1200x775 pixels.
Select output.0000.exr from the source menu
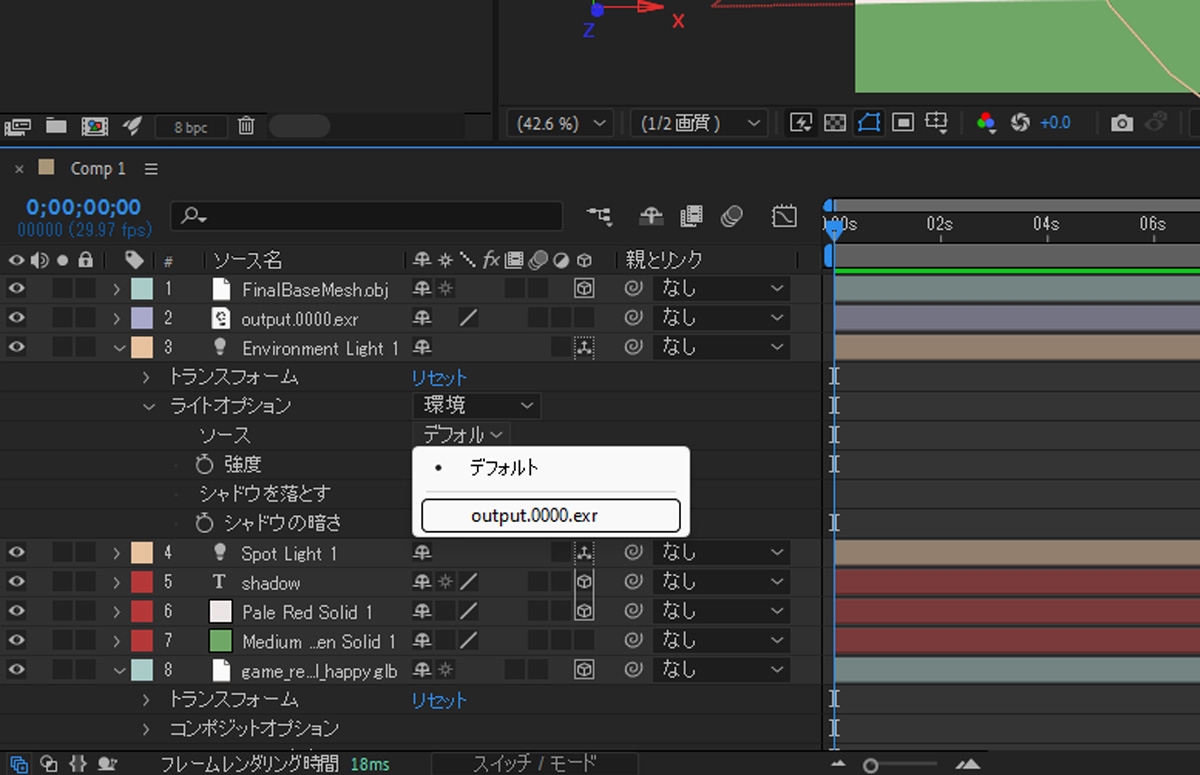point(549,515)
